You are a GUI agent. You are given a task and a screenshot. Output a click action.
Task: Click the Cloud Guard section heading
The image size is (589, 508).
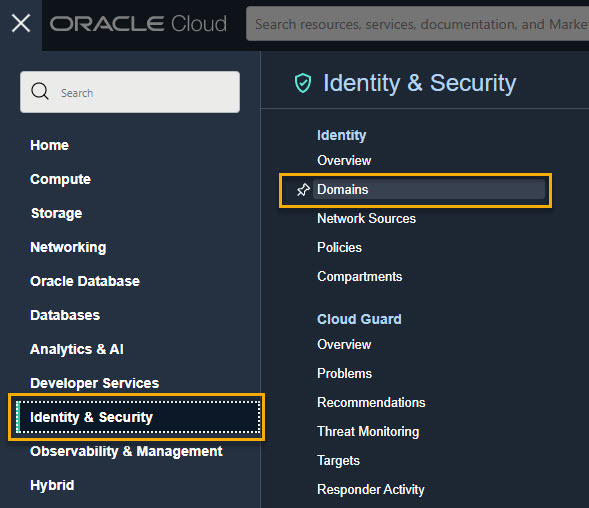[359, 319]
